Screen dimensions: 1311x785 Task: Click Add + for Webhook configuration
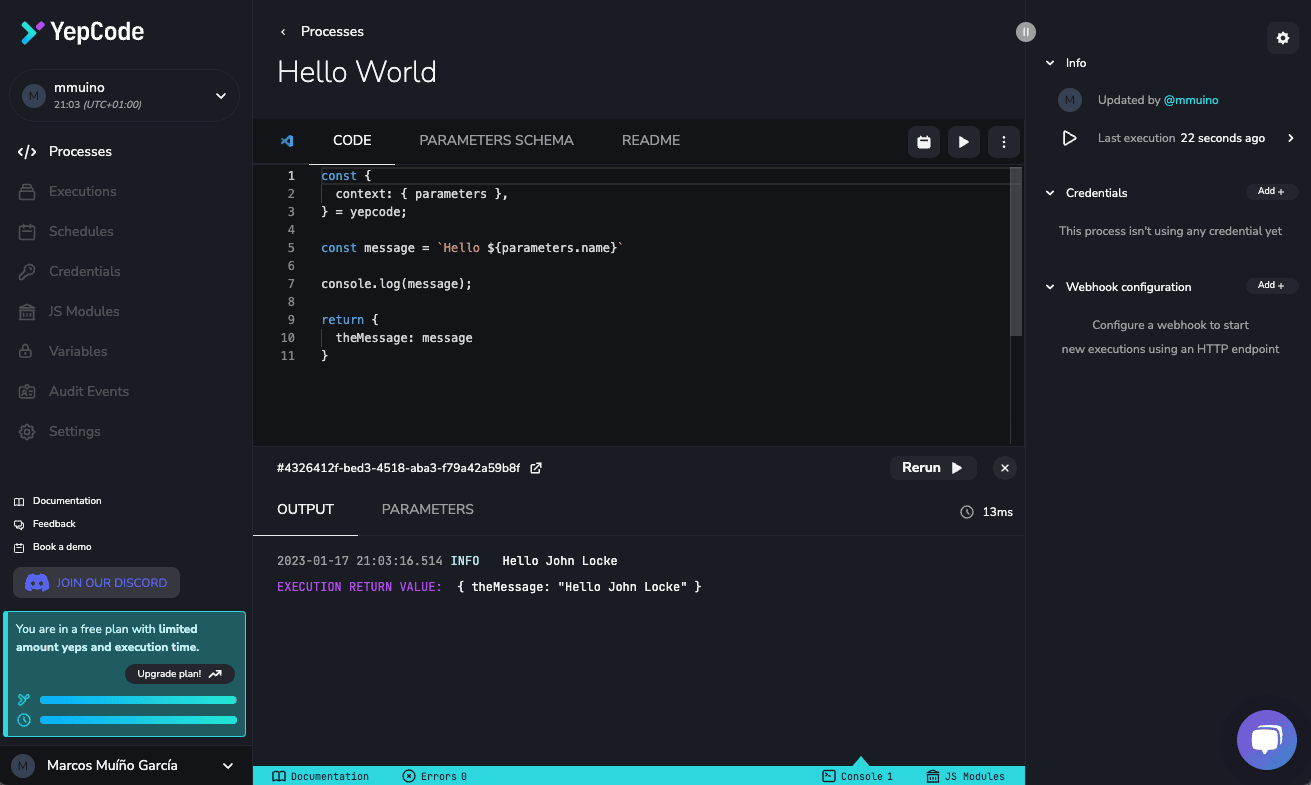[x=1272, y=286]
